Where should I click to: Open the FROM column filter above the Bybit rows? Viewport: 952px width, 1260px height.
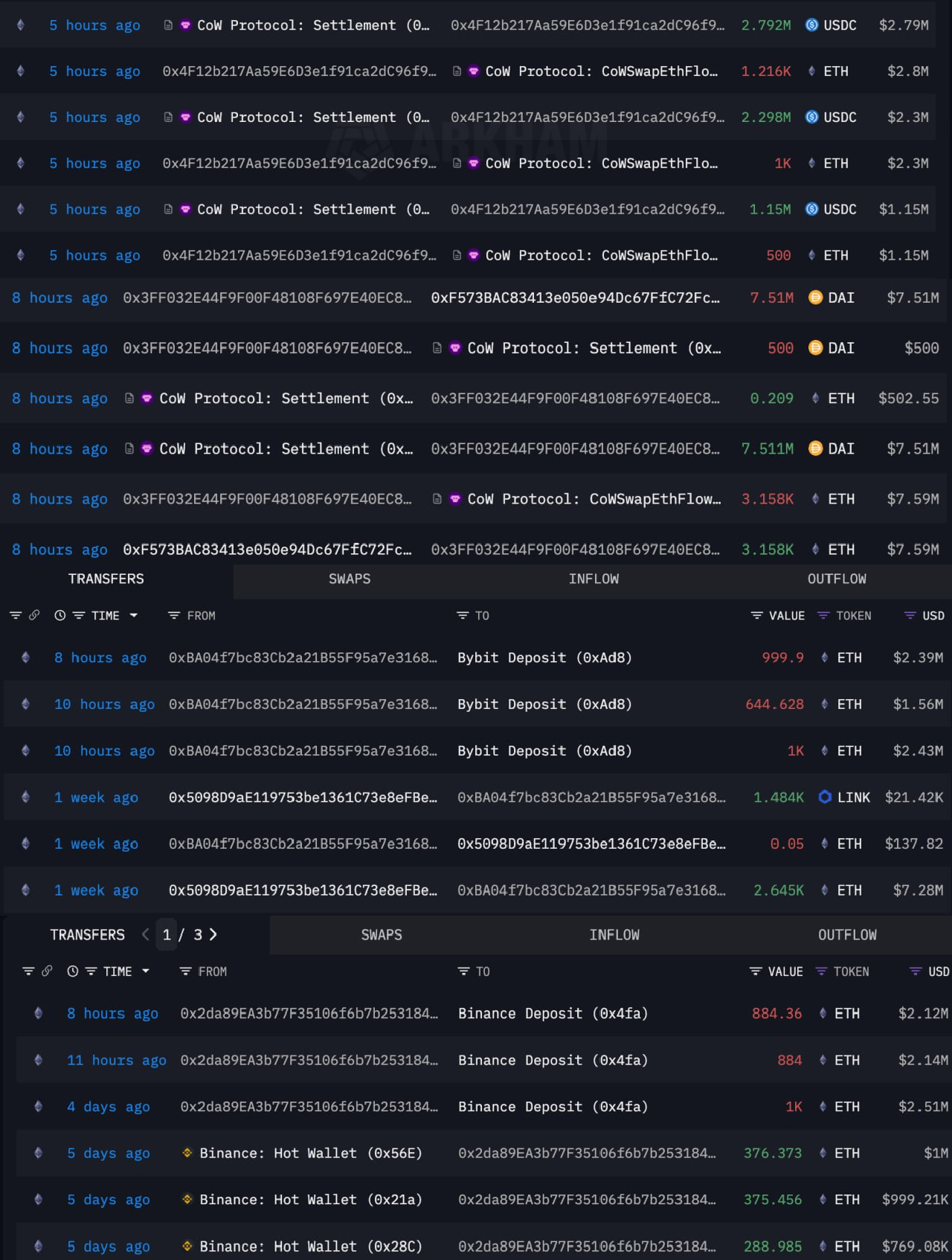tap(174, 616)
